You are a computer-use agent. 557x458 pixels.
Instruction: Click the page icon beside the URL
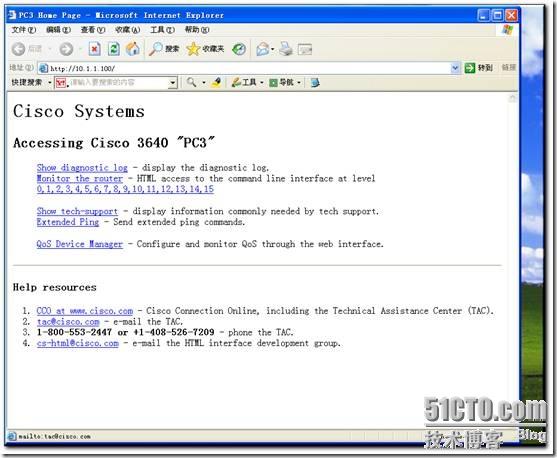pyautogui.click(x=43, y=68)
